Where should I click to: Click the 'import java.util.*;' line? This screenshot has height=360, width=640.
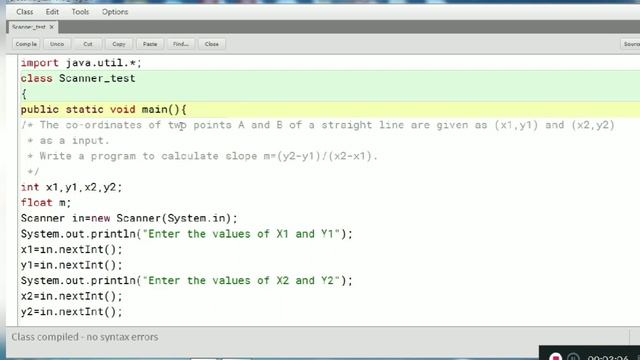coord(81,63)
